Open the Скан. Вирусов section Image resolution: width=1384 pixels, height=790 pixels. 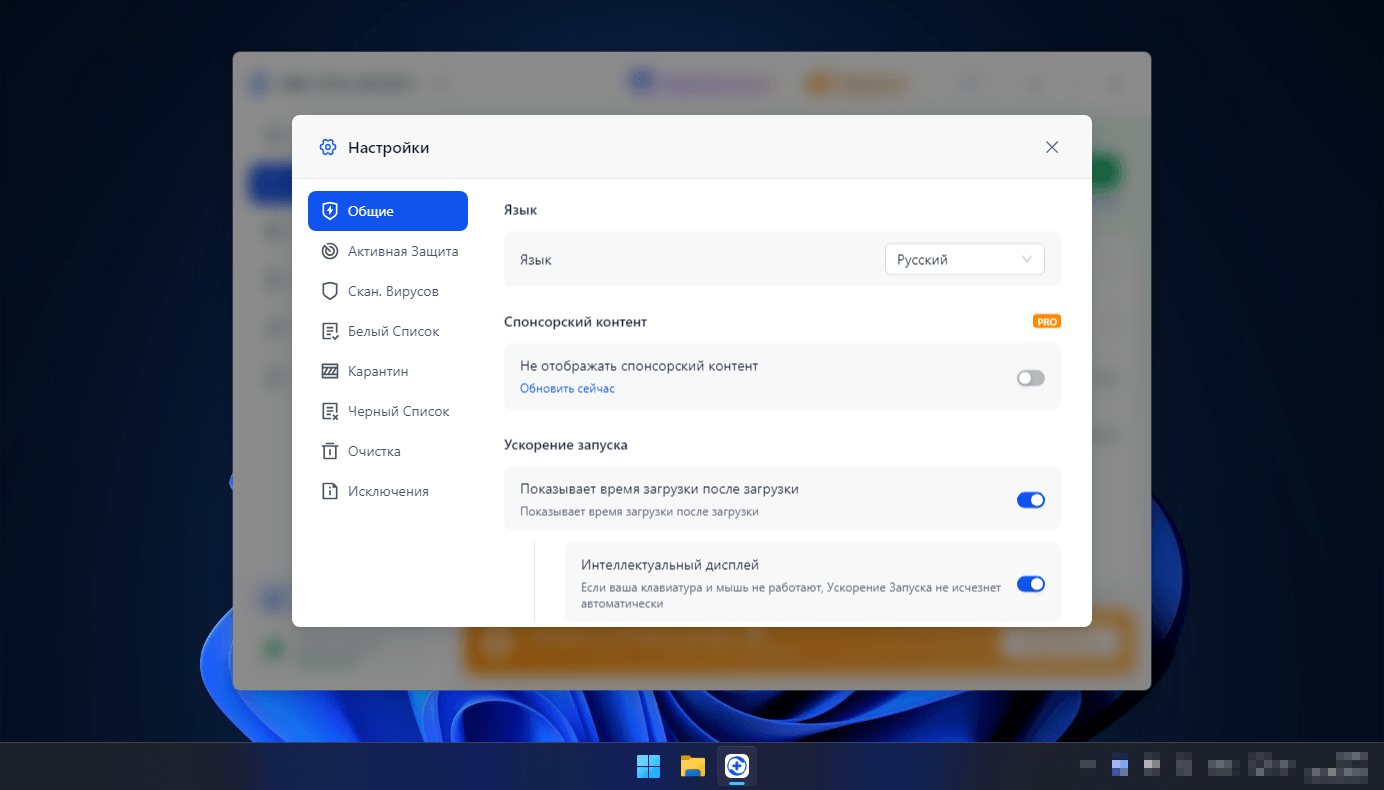coord(388,291)
